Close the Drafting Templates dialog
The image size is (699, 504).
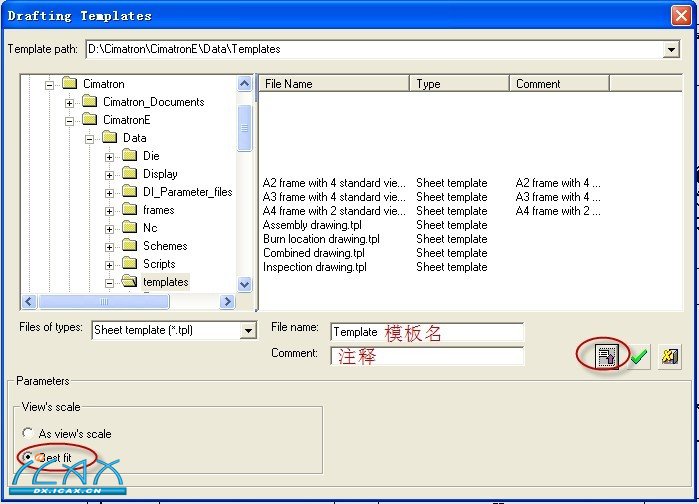(x=681, y=16)
